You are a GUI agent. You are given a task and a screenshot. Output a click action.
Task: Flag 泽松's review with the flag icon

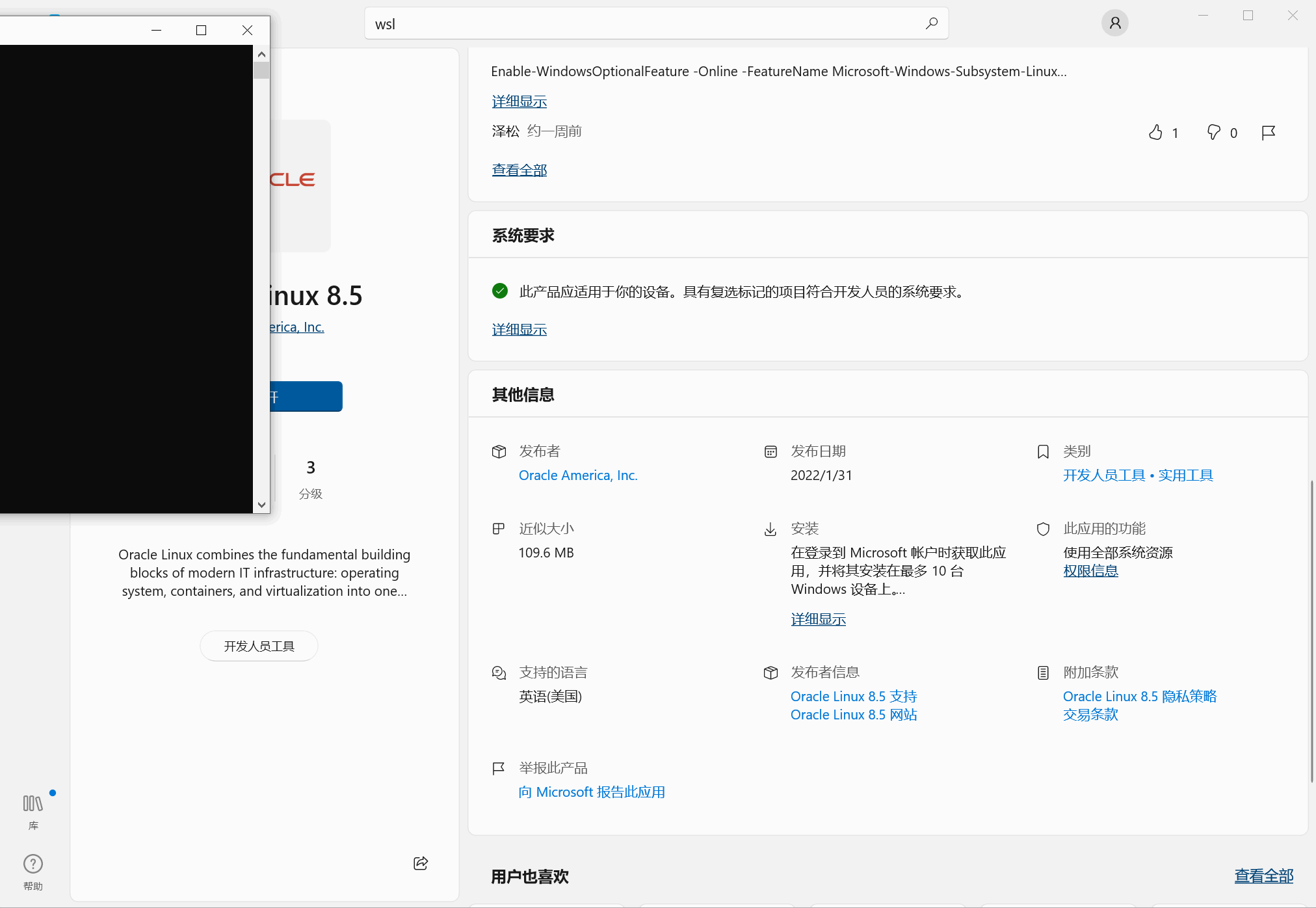tap(1268, 132)
